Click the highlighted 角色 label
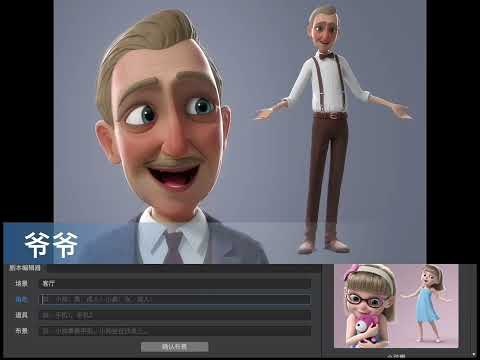 (21, 299)
